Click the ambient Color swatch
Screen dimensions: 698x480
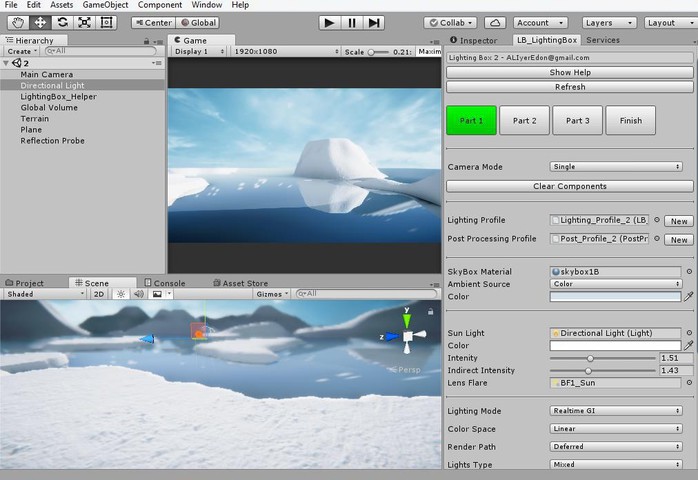coord(615,297)
